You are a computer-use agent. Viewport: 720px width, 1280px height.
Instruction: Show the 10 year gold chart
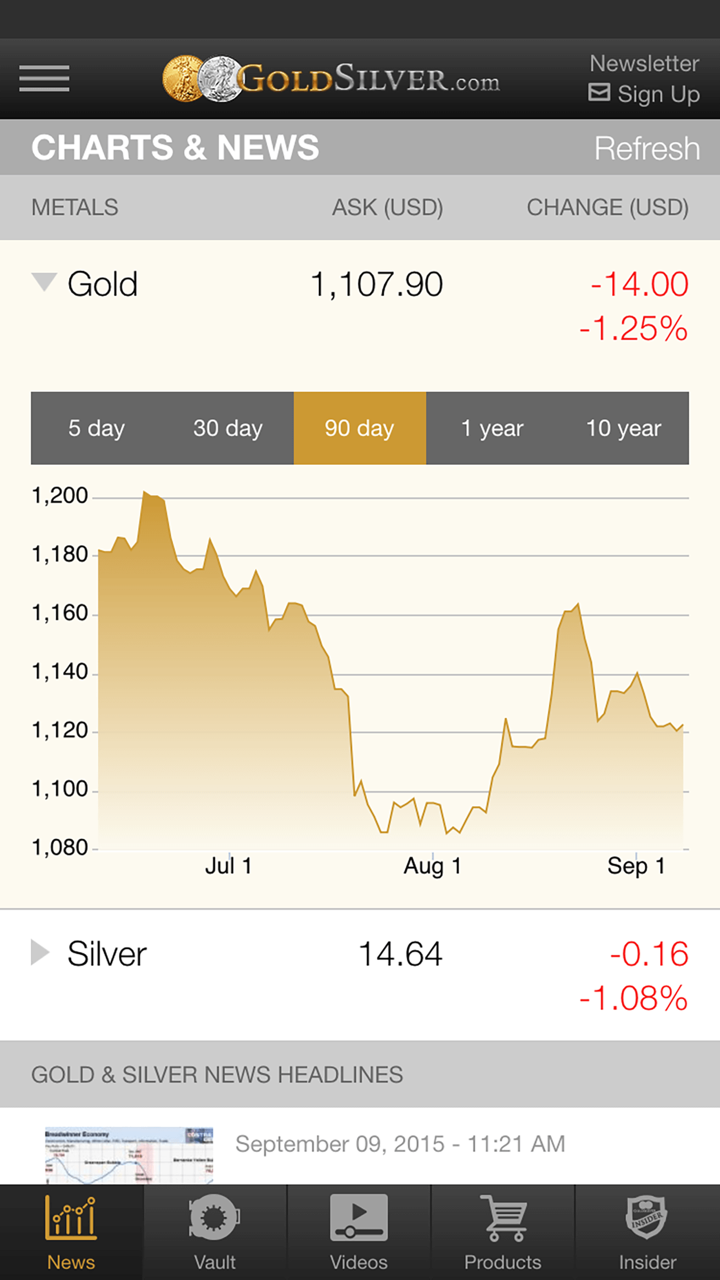pos(623,428)
